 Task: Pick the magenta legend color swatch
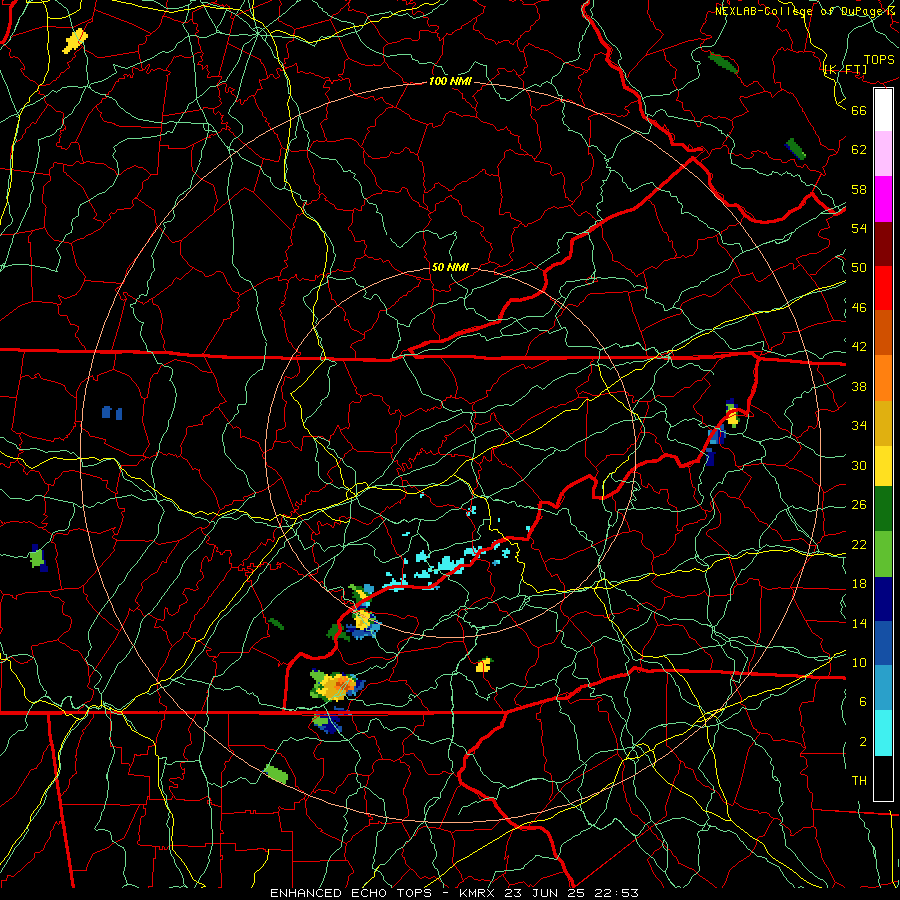(883, 199)
